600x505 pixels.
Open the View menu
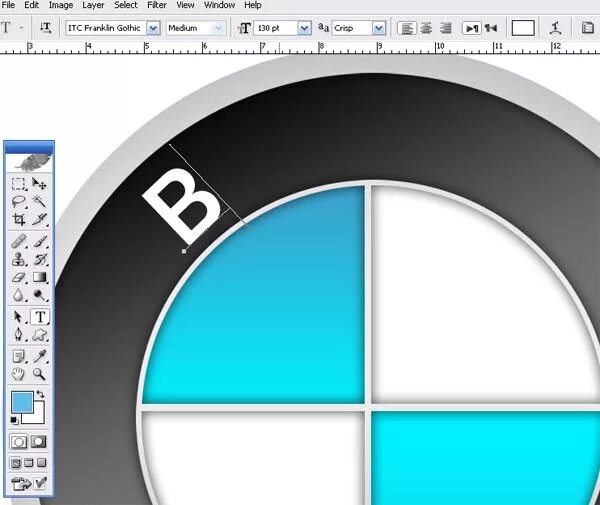pyautogui.click(x=185, y=5)
